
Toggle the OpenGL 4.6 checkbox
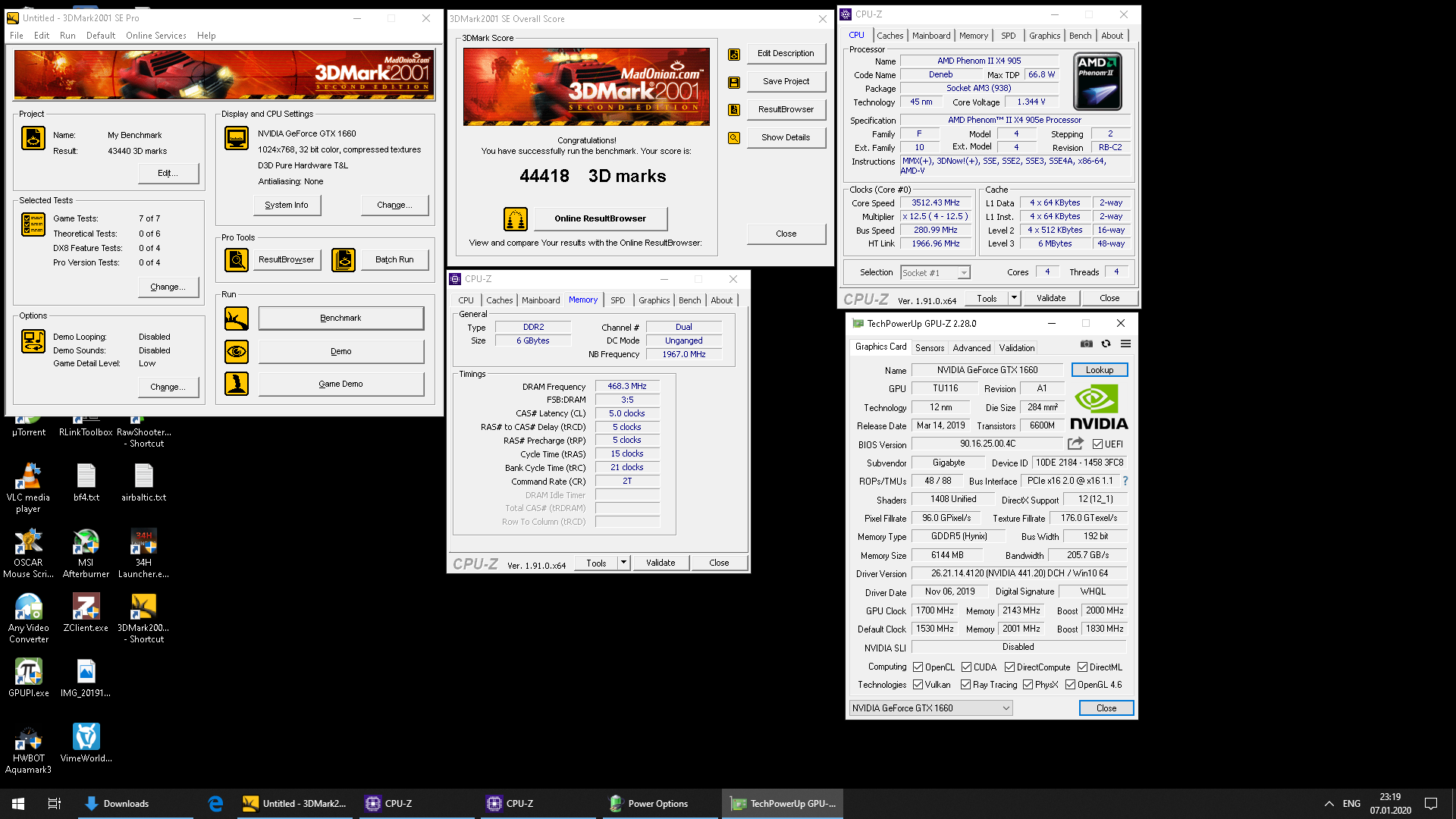coord(1071,685)
